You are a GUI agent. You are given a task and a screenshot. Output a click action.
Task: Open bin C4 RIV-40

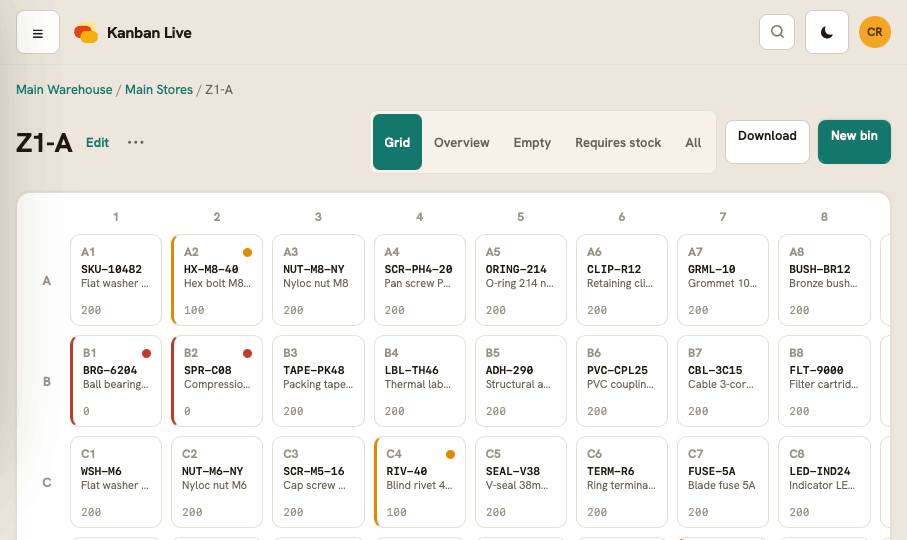click(419, 482)
